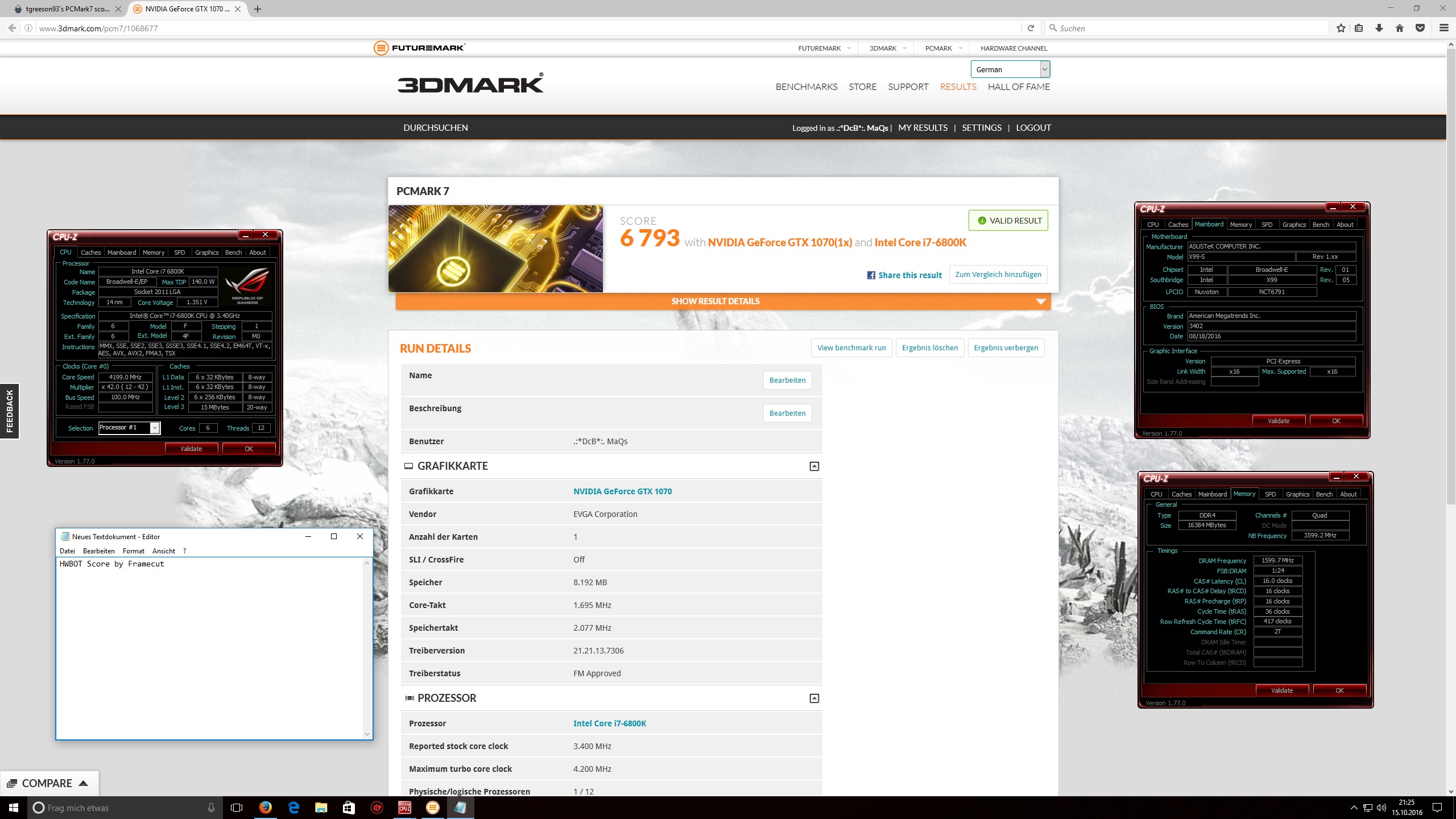Click the Feedback side tab
Viewport: 1456px width, 819px height.
[x=10, y=411]
